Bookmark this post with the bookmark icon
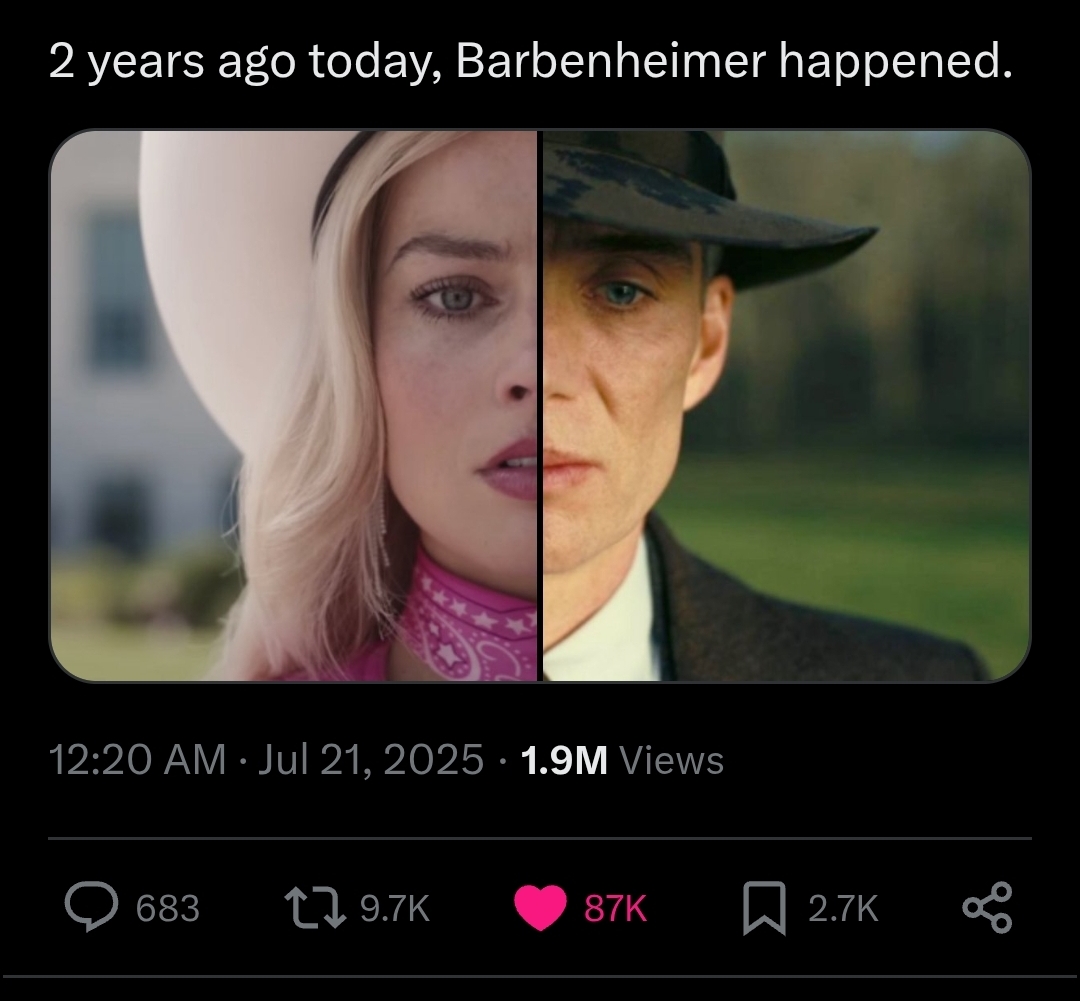The width and height of the screenshot is (1080, 1001). click(765, 908)
